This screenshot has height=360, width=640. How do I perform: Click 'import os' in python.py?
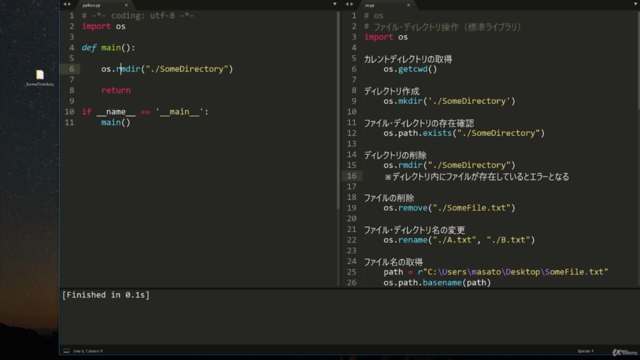pos(104,26)
